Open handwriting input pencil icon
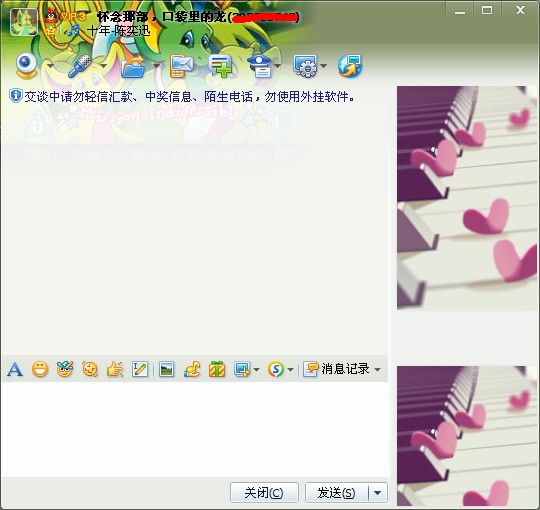Screen dimensions: 540x510 [140, 370]
